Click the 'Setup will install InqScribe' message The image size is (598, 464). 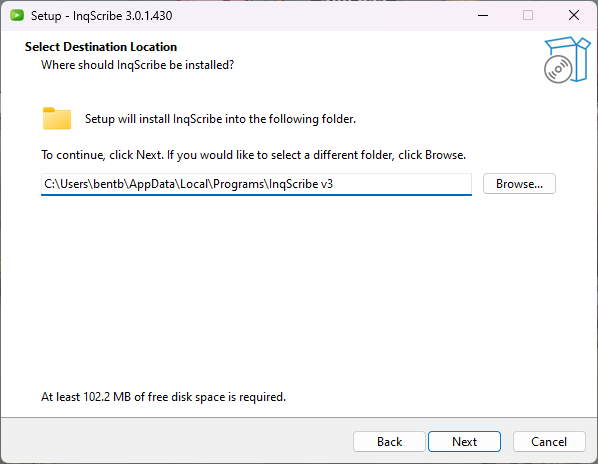(x=220, y=119)
